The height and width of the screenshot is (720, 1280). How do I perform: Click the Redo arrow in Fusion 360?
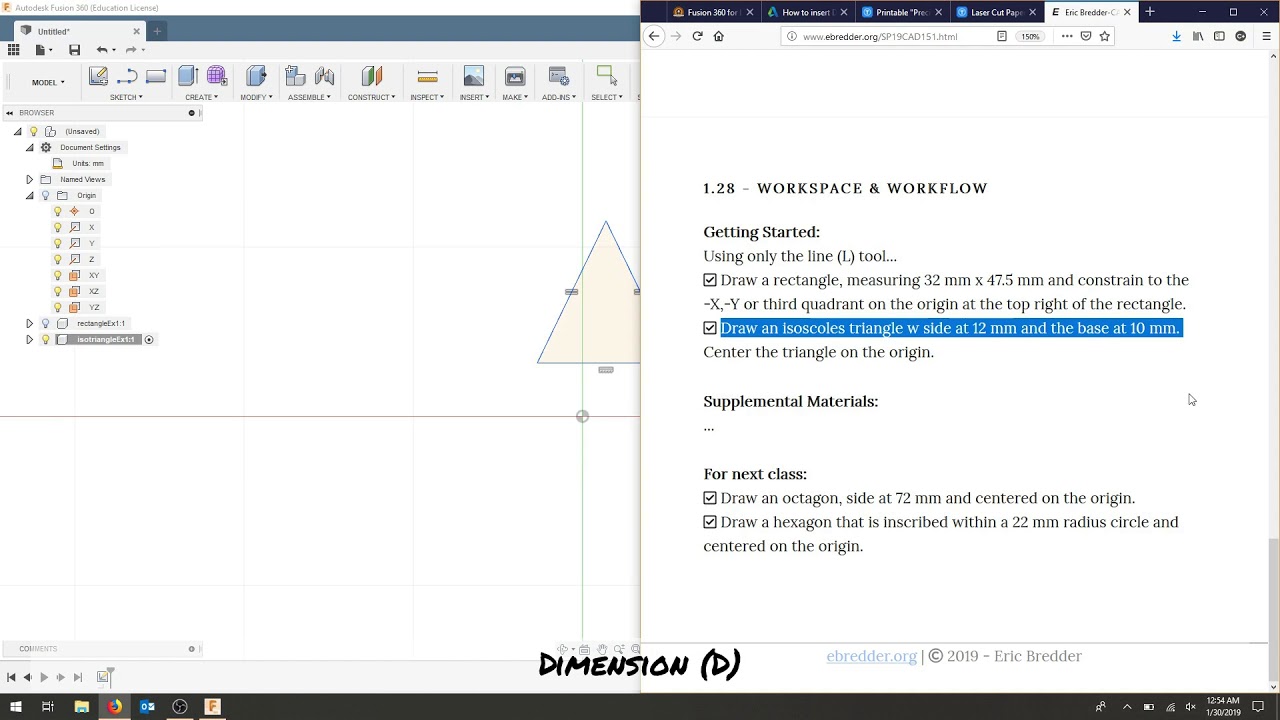[130, 50]
